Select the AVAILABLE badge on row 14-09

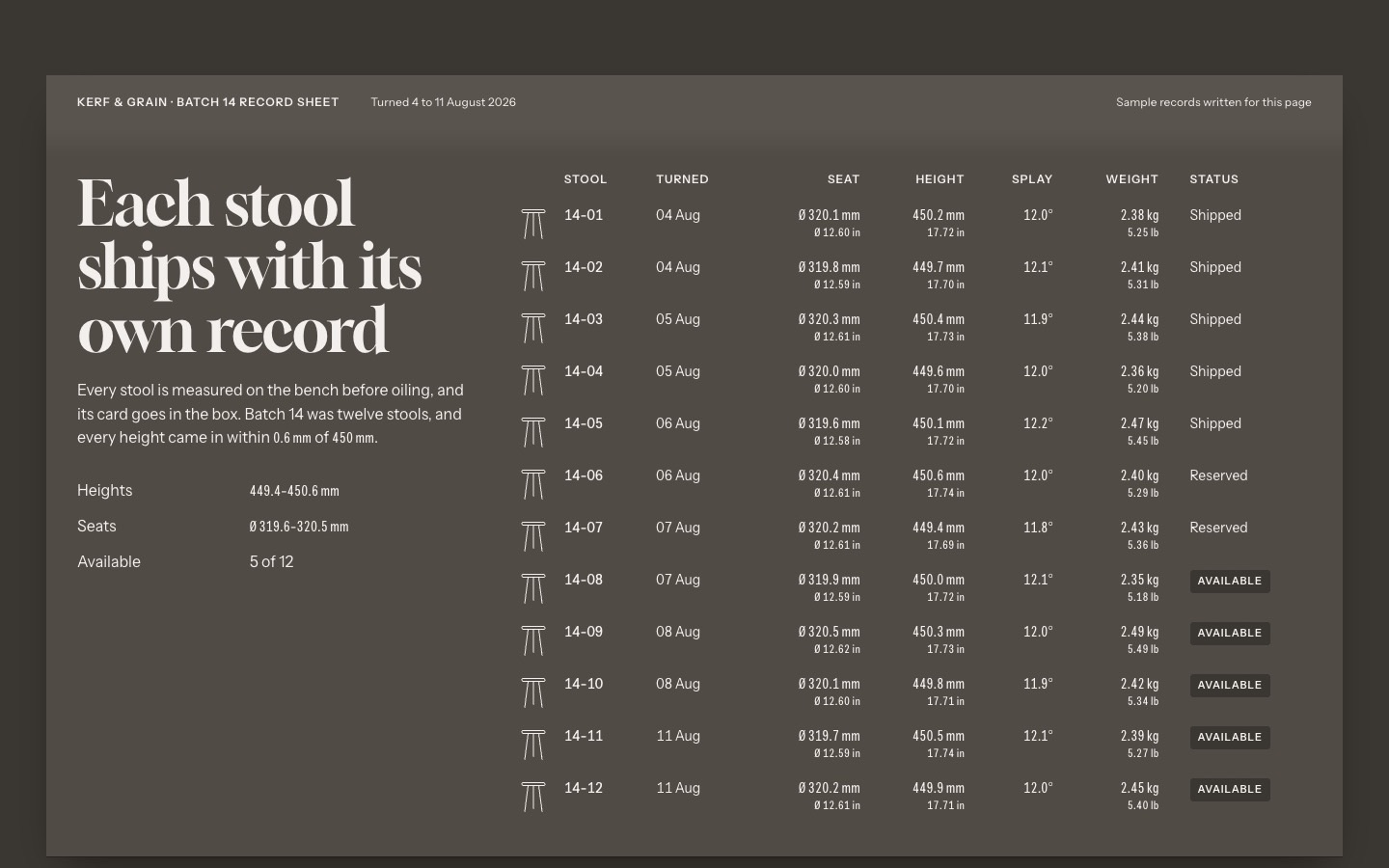[x=1230, y=633]
